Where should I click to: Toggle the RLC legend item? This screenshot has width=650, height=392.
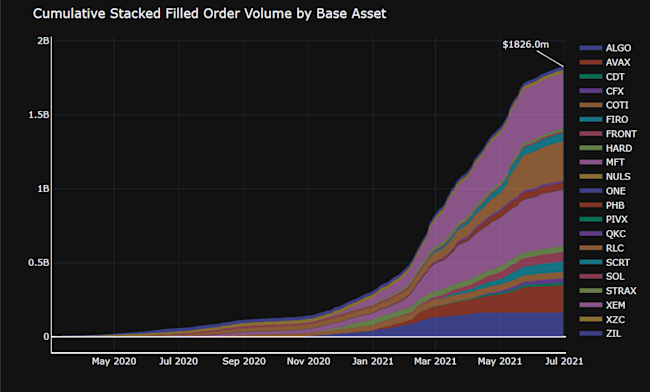click(601, 248)
